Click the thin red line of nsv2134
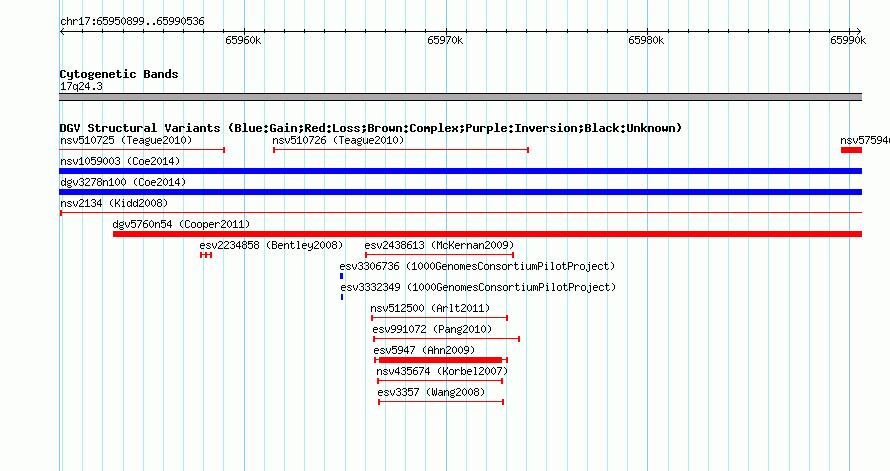890x471 pixels. (460, 213)
